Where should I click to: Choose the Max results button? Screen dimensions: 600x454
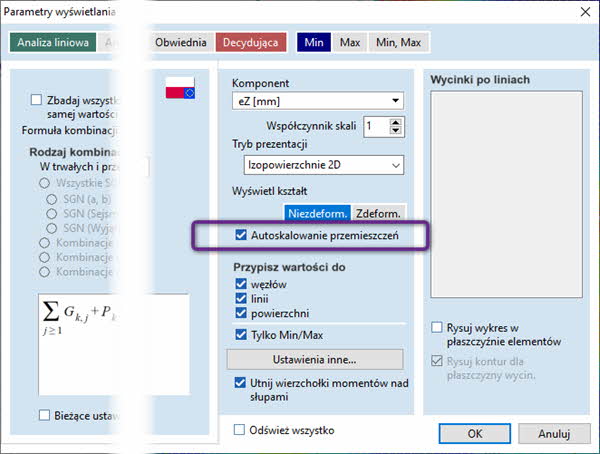350,43
